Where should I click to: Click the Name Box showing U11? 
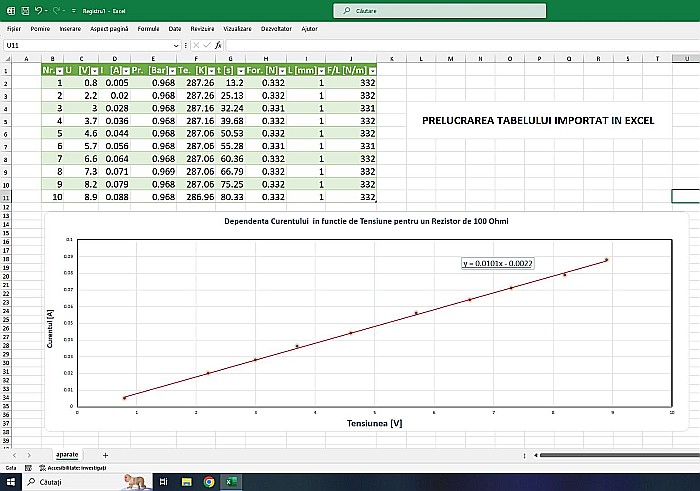coord(87,45)
